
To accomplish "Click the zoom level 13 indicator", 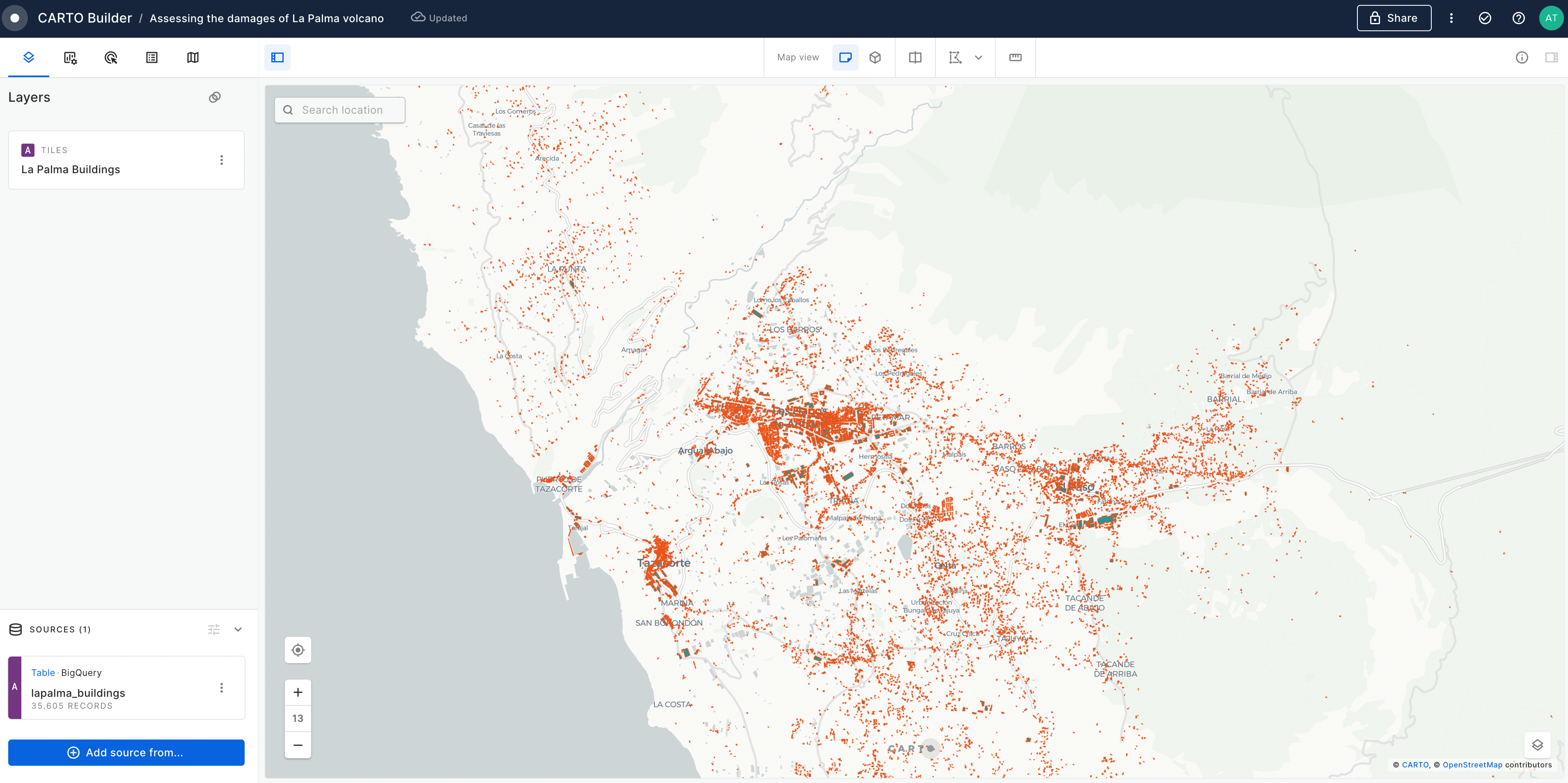I will pos(298,719).
